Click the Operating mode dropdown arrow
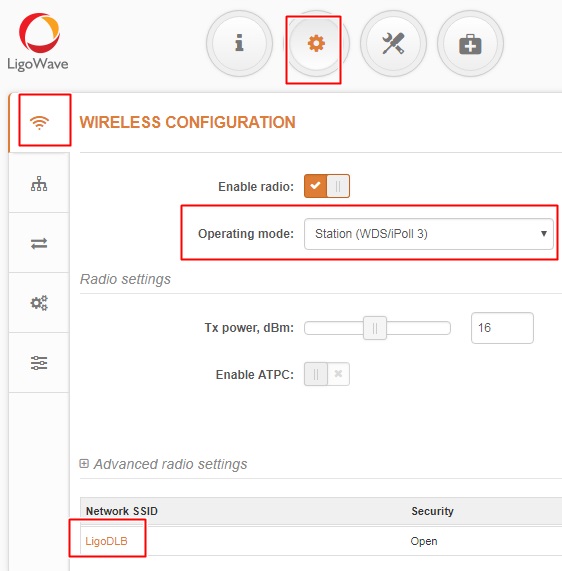562x571 pixels. tap(543, 234)
